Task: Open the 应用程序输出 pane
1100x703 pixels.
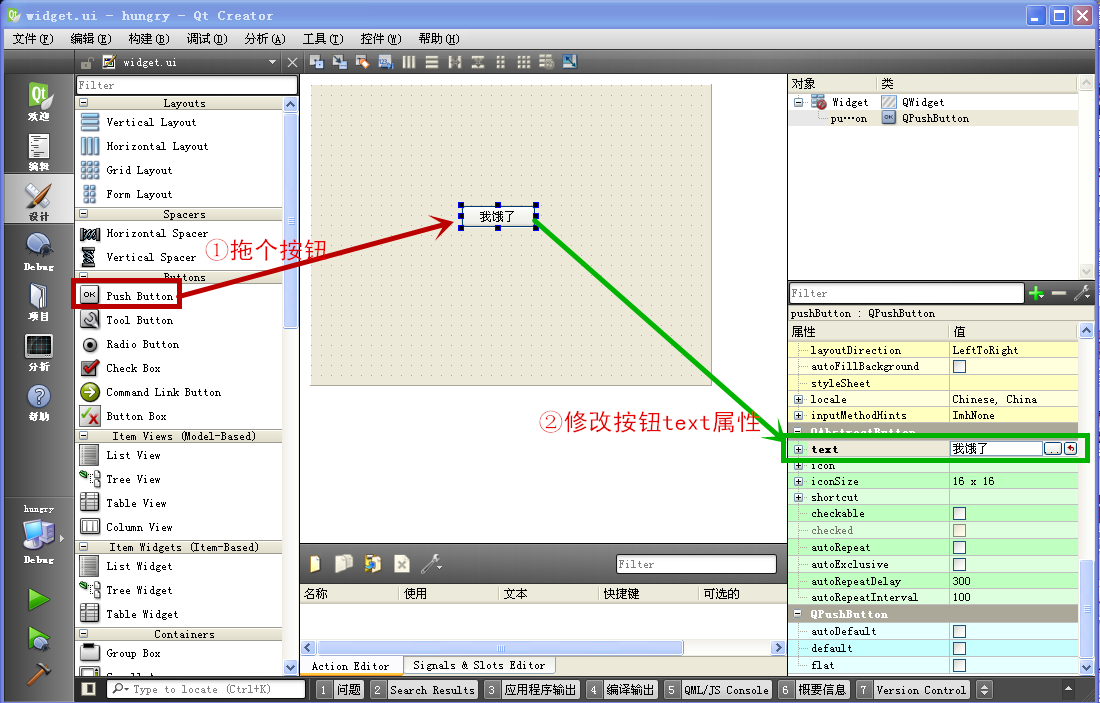Action: click(532, 690)
